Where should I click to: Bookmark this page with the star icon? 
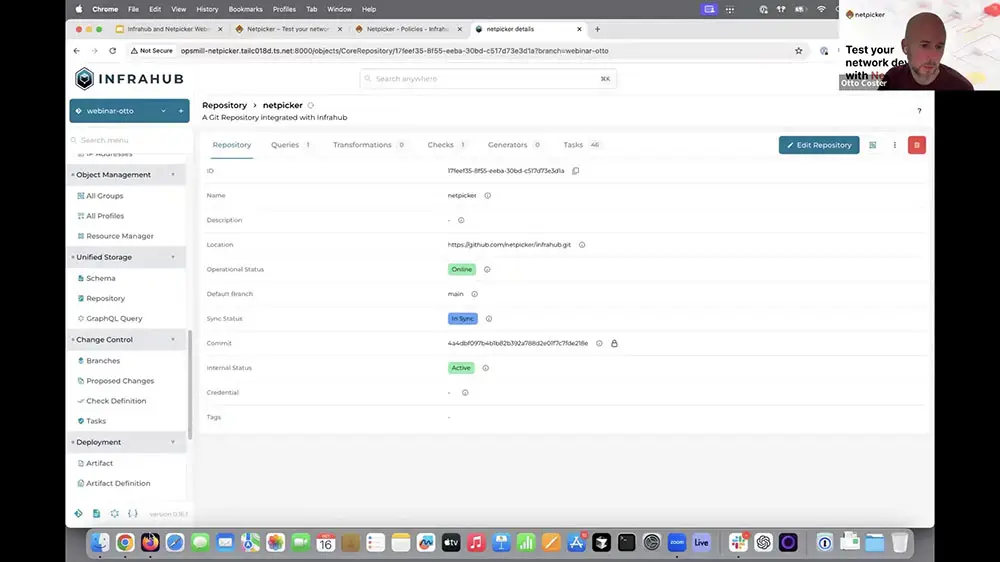click(x=798, y=51)
